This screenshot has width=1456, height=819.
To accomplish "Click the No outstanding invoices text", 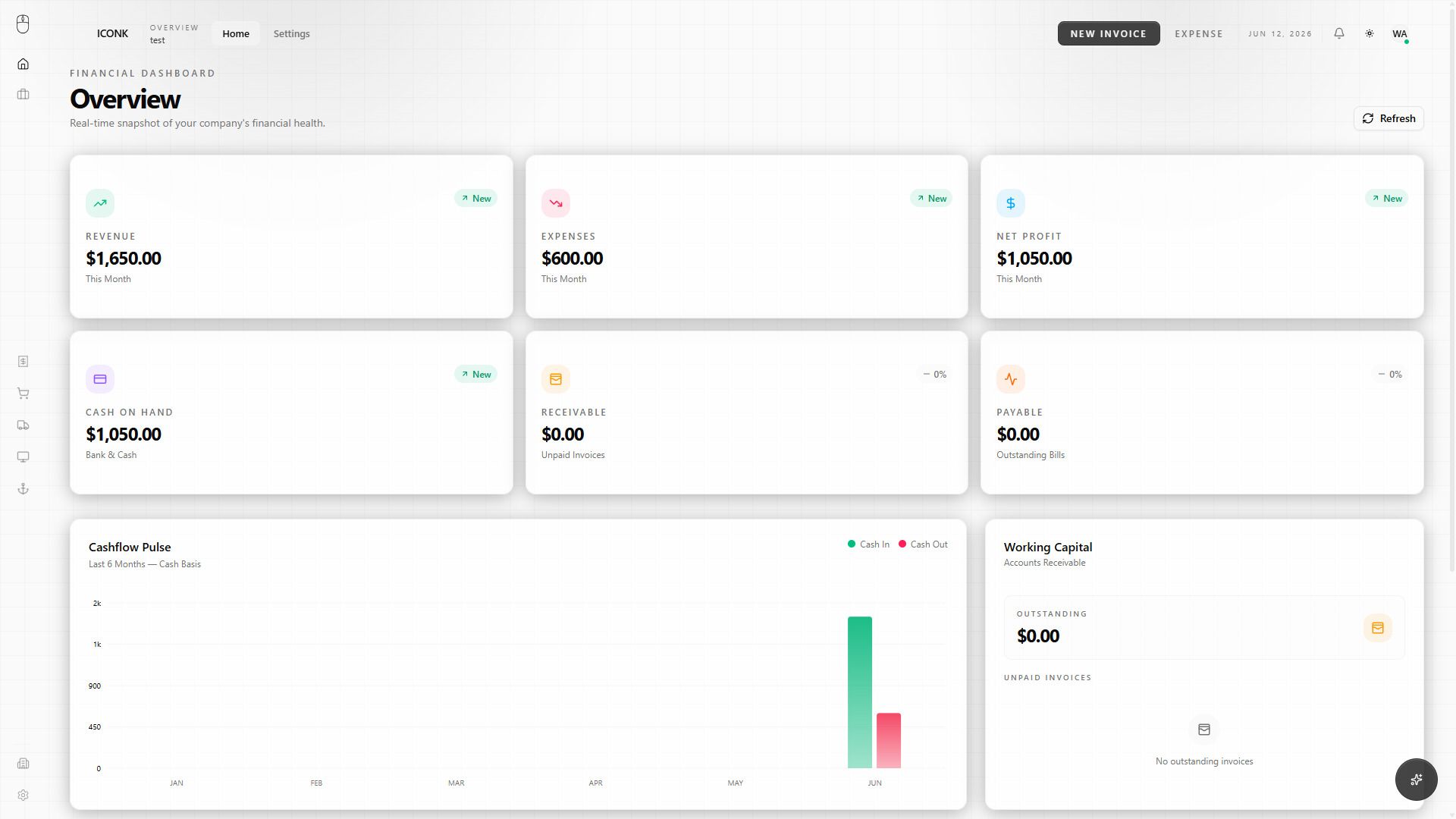I will [x=1204, y=761].
